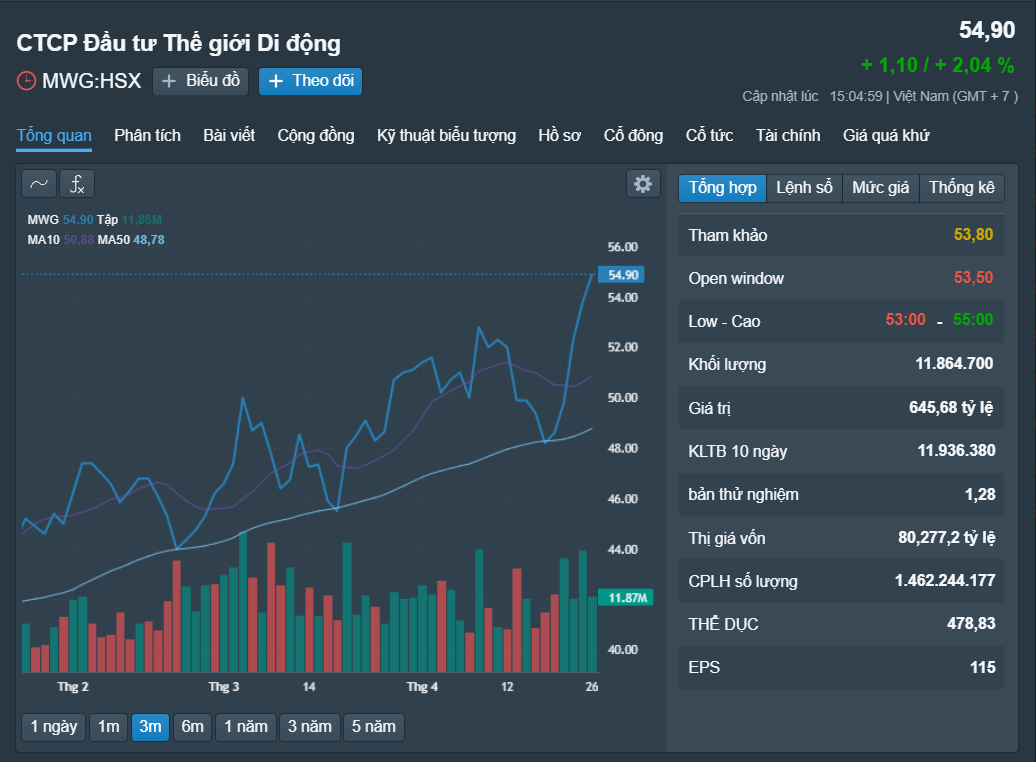Click the EPS value 115
This screenshot has width=1036, height=762.
tap(982, 667)
